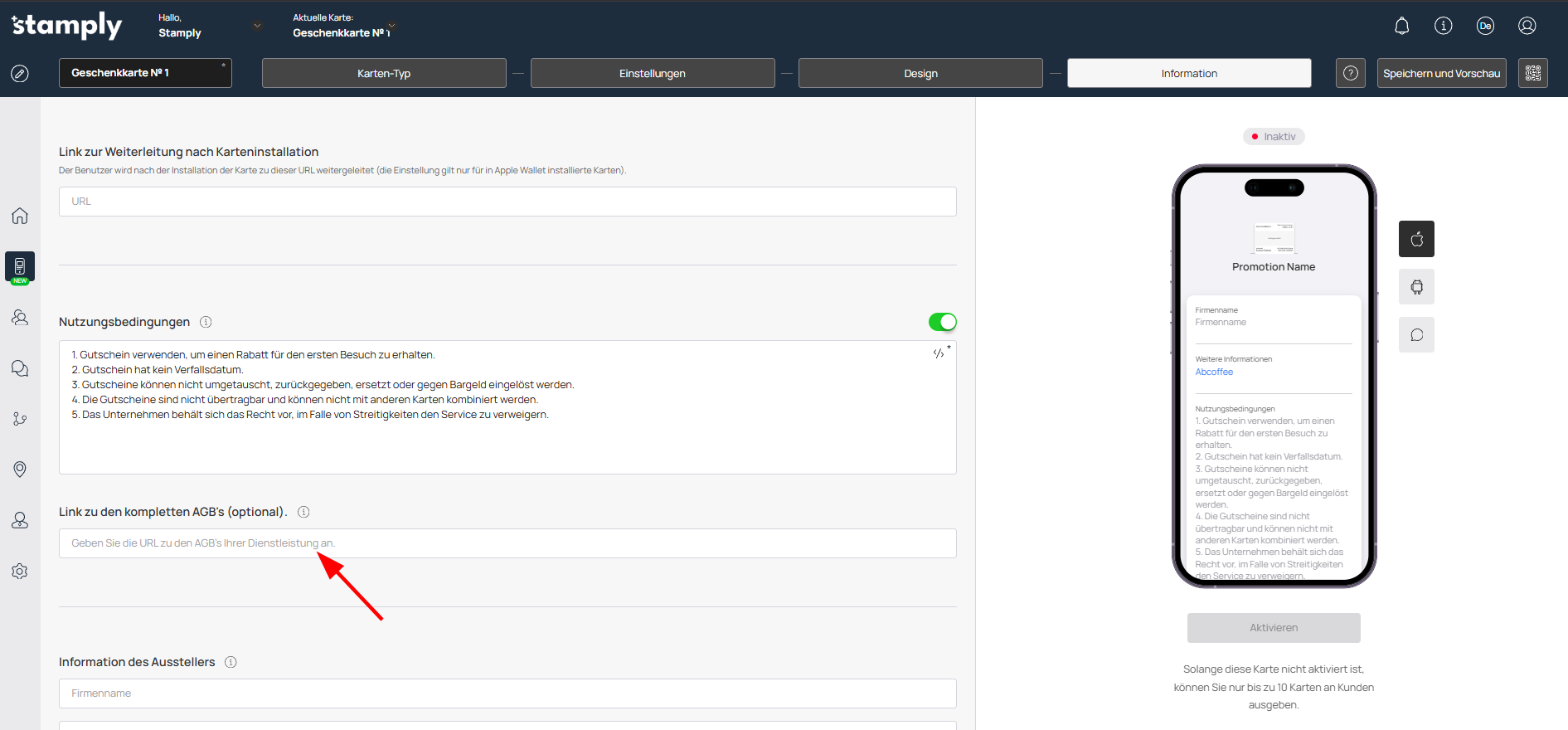Open the user account profile icon
Image resolution: width=1568 pixels, height=730 pixels.
[x=1527, y=26]
